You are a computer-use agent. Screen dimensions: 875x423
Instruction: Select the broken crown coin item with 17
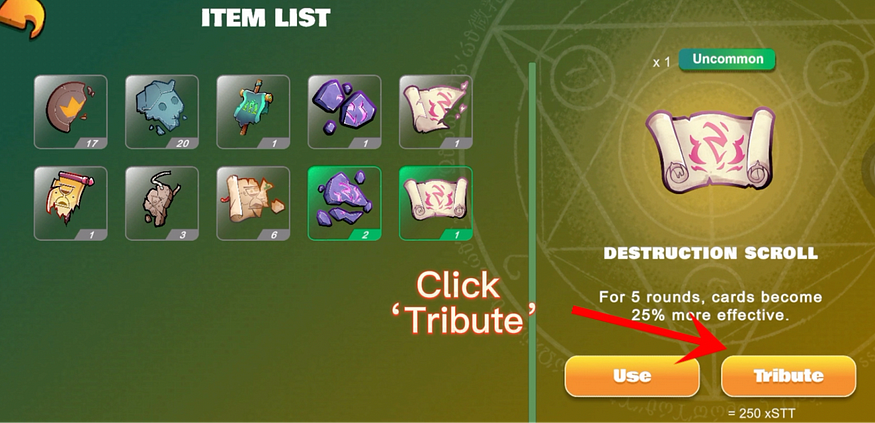[x=70, y=112]
